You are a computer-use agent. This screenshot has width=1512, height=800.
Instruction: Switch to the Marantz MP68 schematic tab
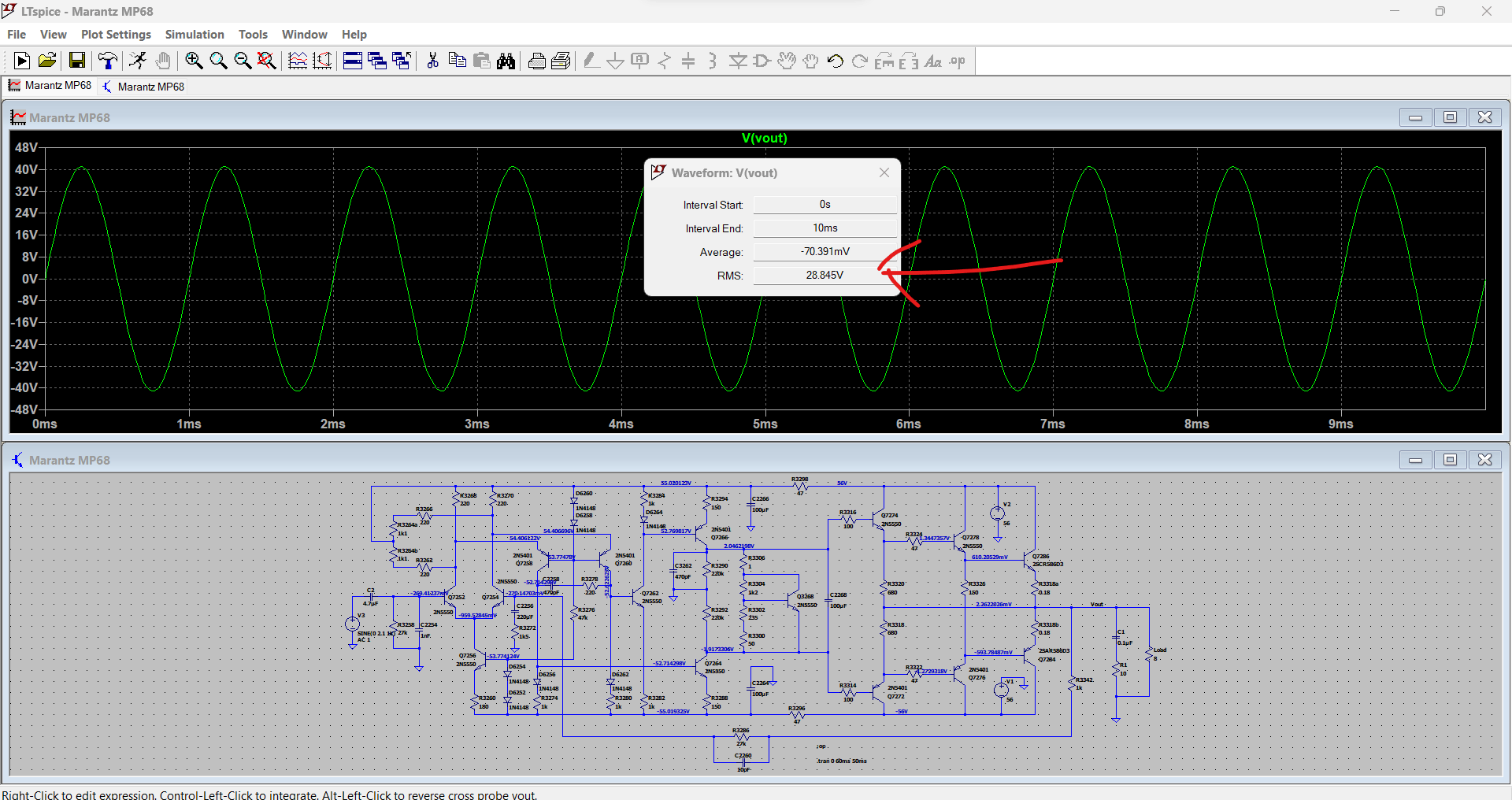(144, 87)
